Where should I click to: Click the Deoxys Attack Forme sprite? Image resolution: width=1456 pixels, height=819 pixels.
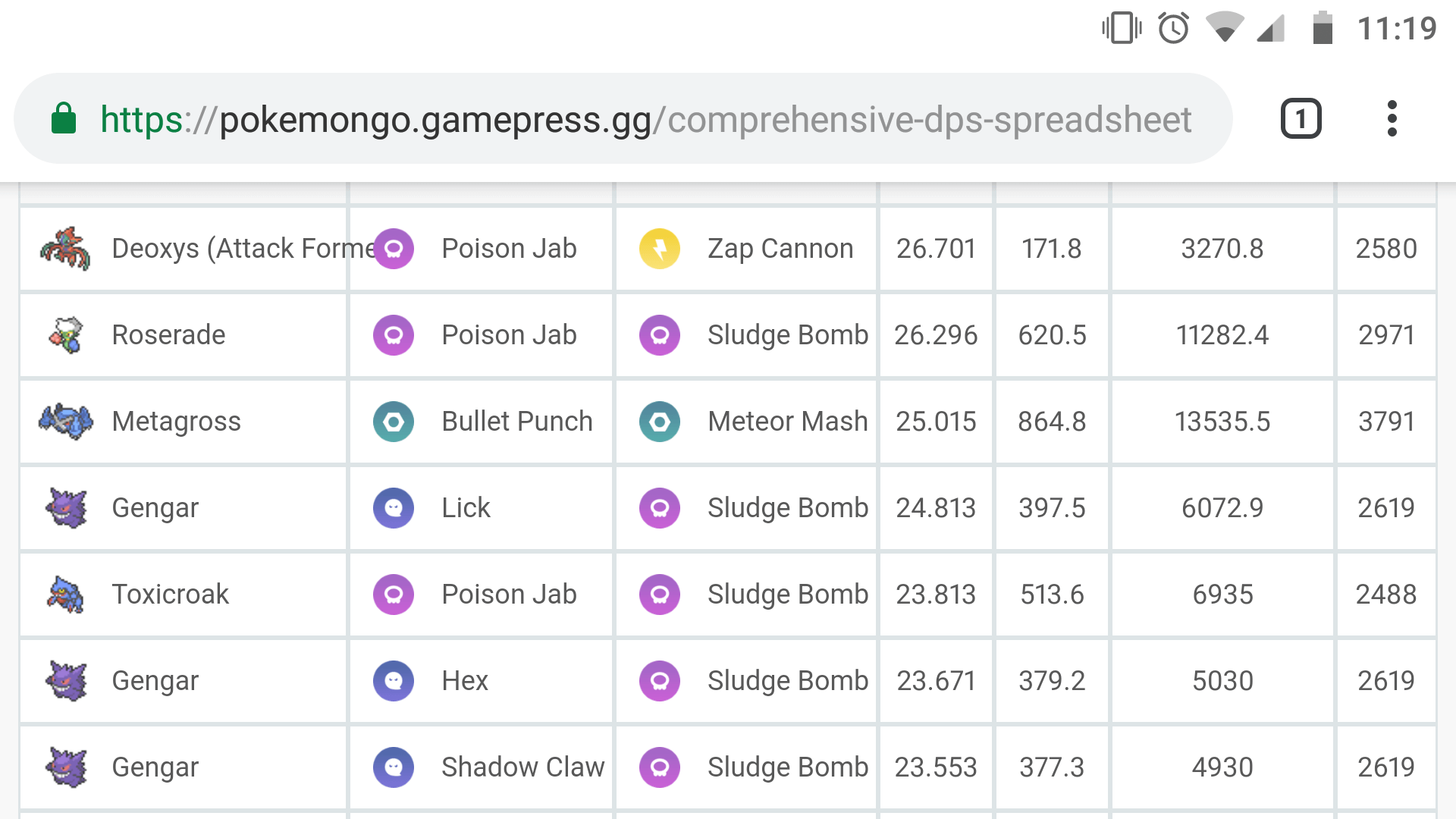coord(66,249)
